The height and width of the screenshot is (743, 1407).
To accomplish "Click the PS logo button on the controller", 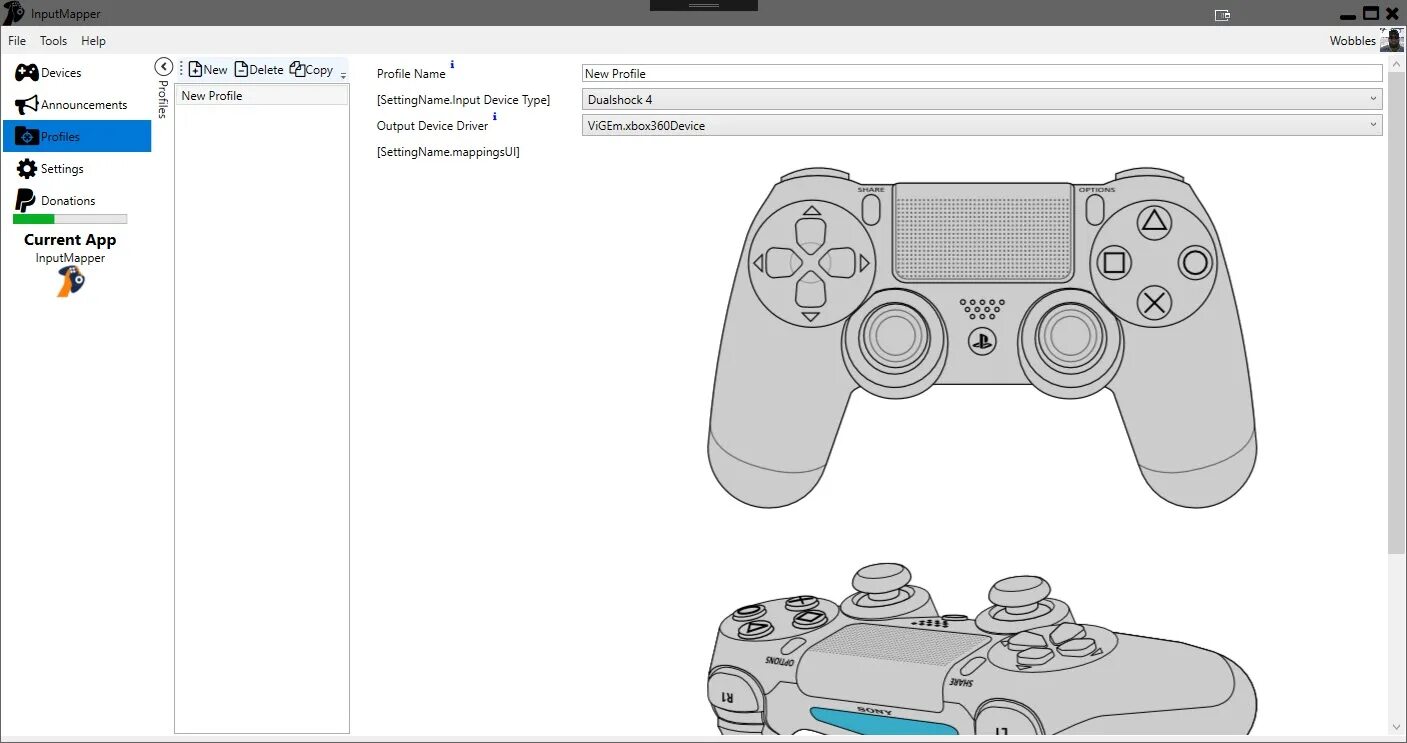I will pos(982,341).
